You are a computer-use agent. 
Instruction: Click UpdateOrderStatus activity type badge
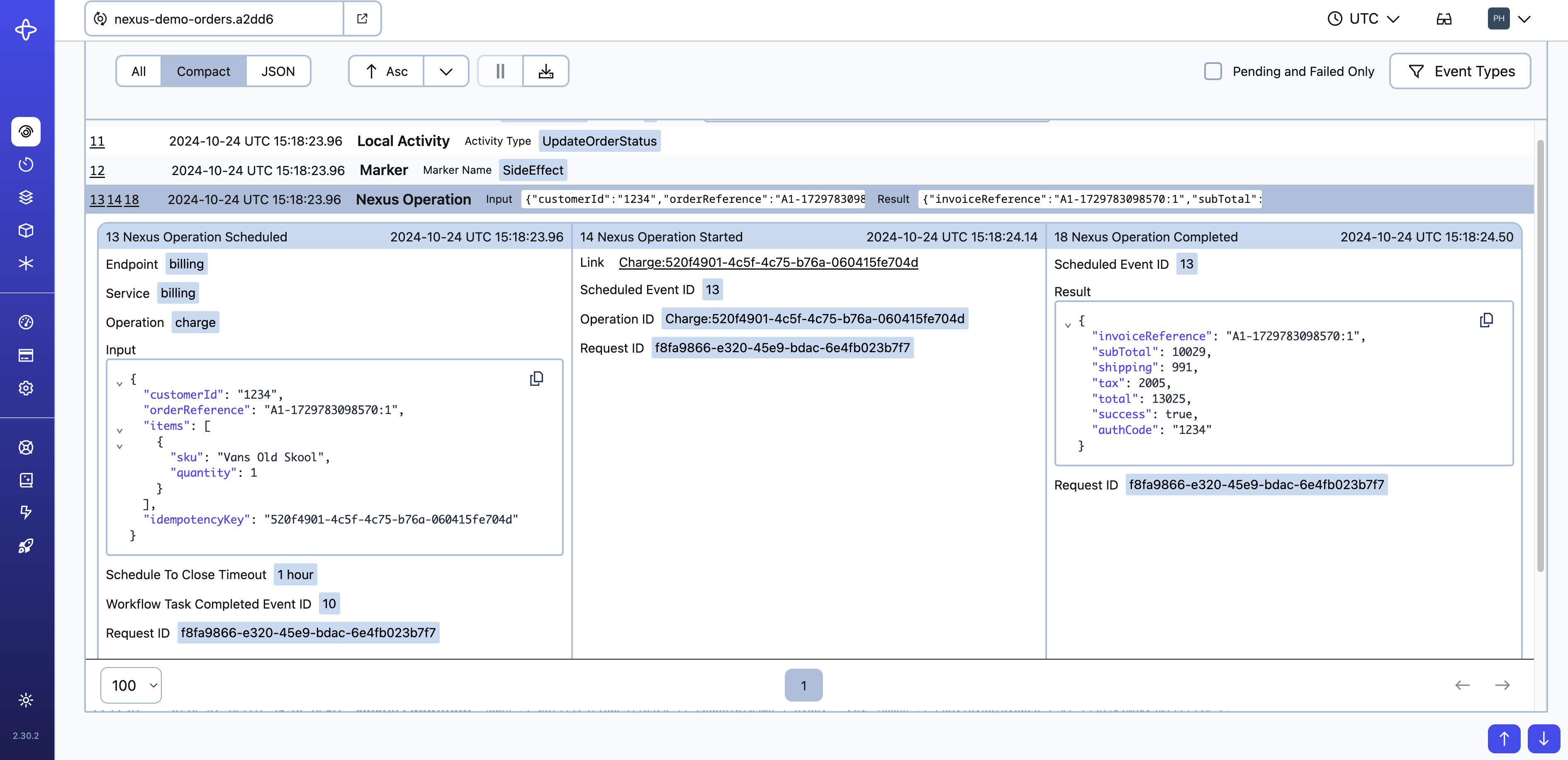(x=599, y=141)
